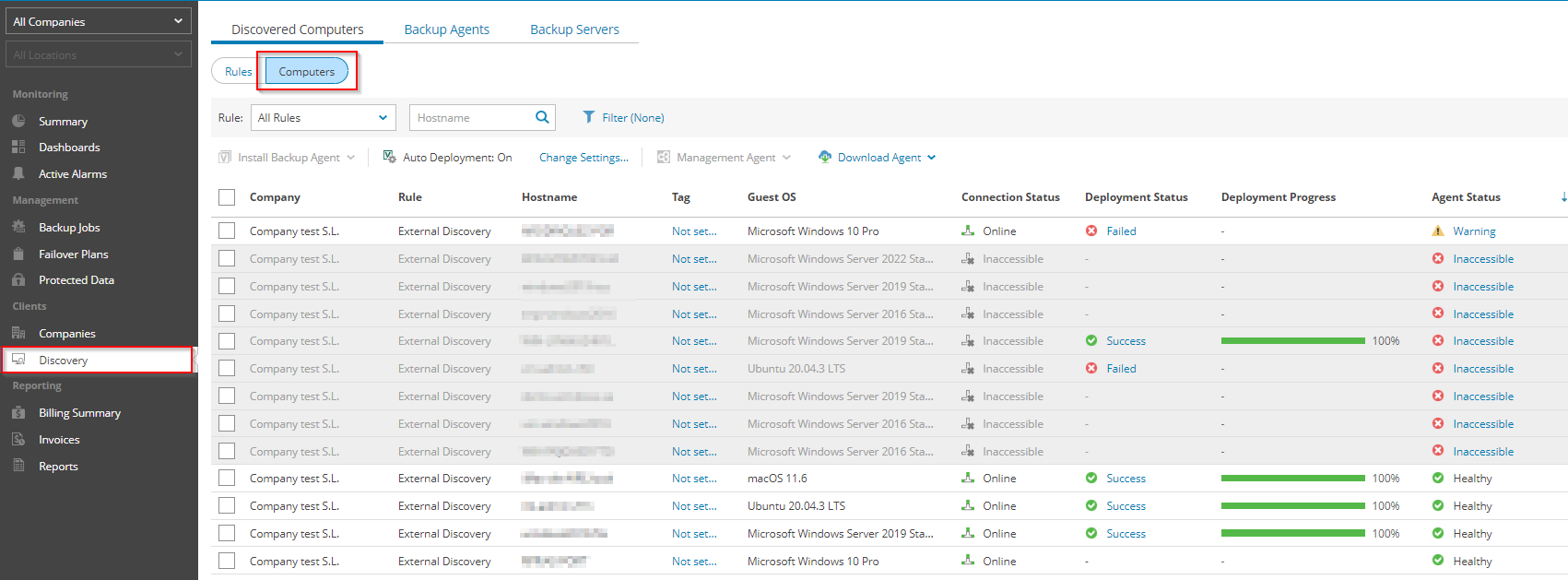Open the All Rules dropdown
Image resolution: width=1568 pixels, height=580 pixels.
(x=323, y=117)
